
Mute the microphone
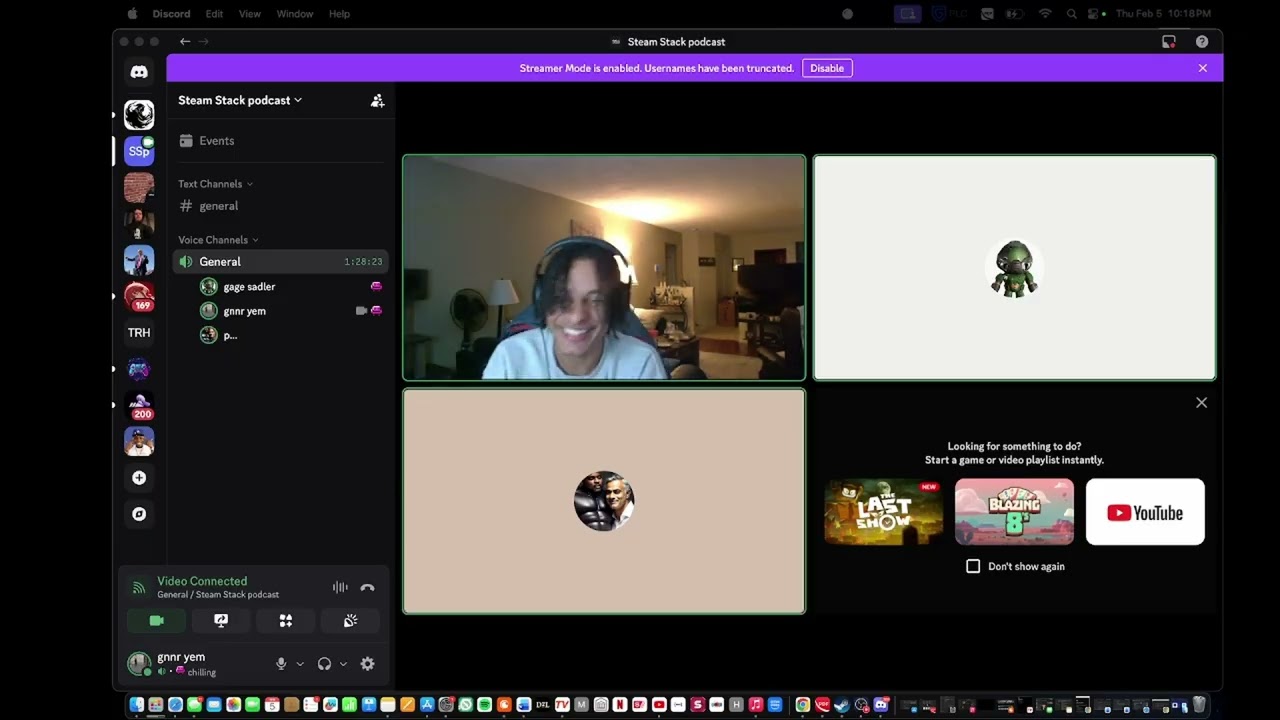(281, 664)
